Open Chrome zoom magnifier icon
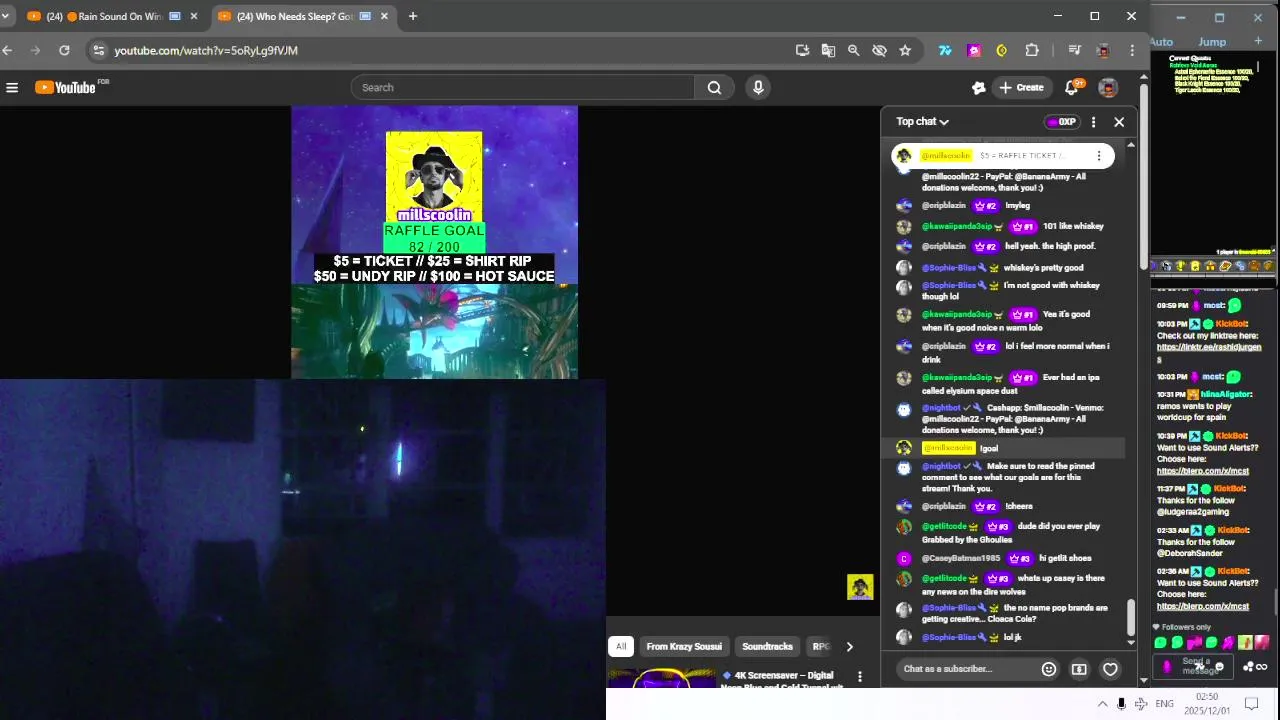 tap(853, 50)
